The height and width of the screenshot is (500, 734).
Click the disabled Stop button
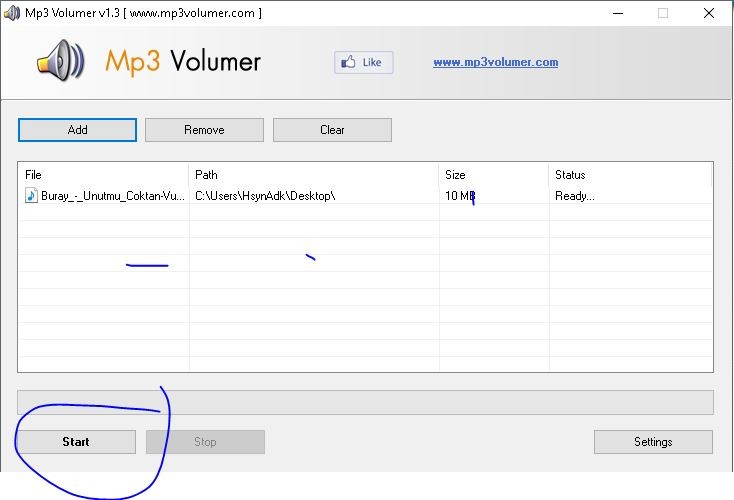point(205,442)
